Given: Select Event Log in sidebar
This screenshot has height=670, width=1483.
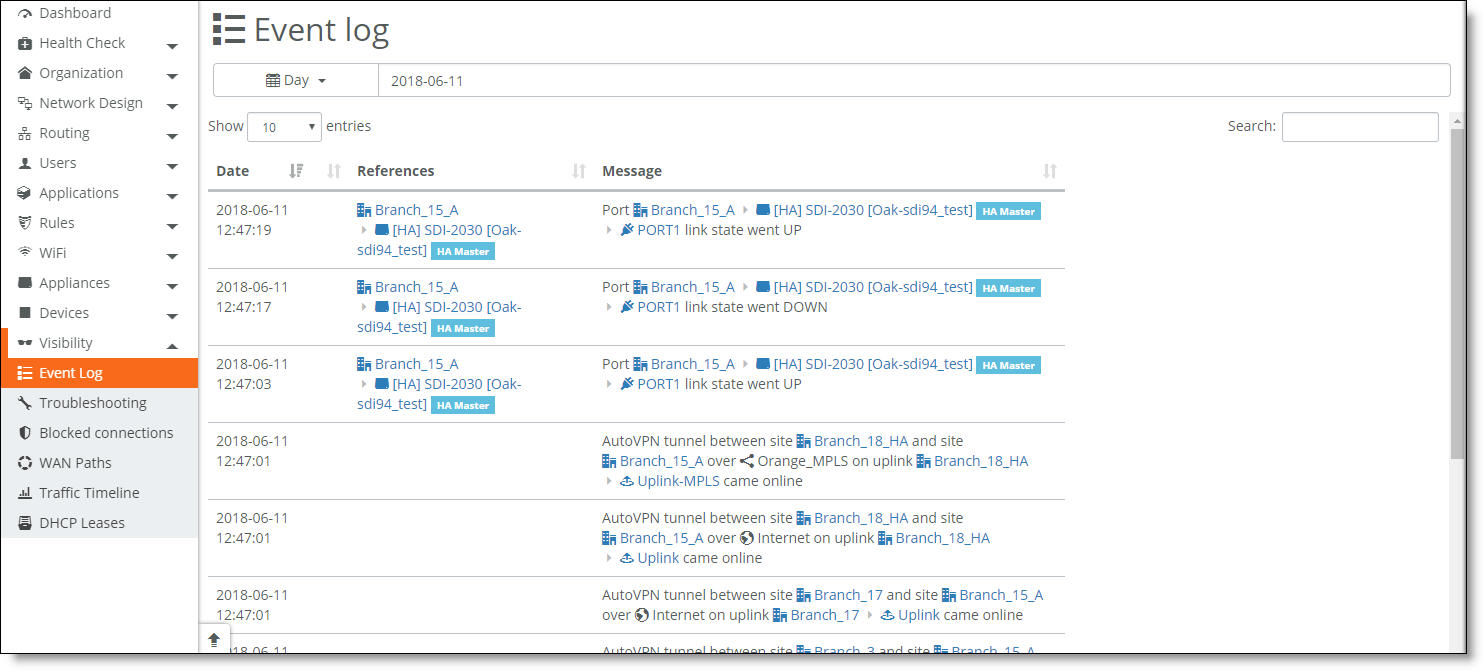Looking at the screenshot, I should click(99, 373).
